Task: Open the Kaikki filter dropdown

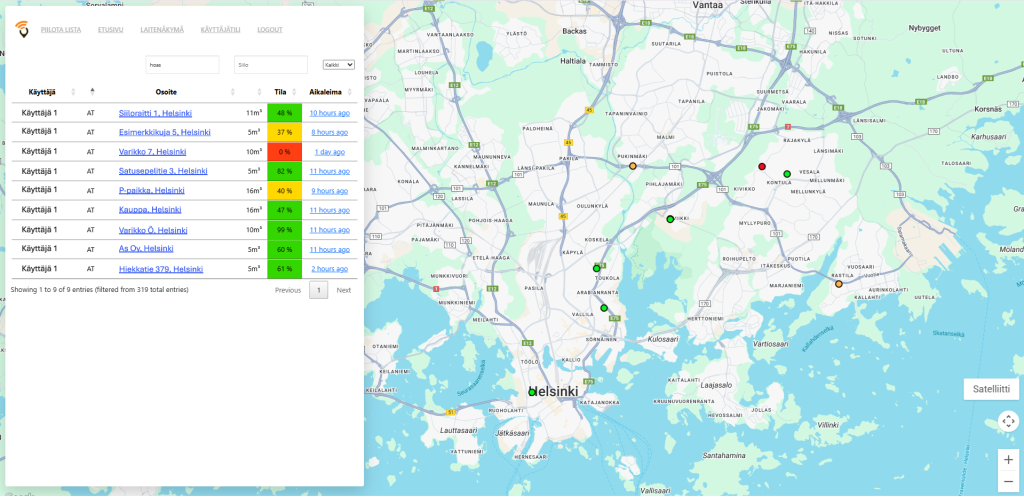Action: [x=338, y=65]
